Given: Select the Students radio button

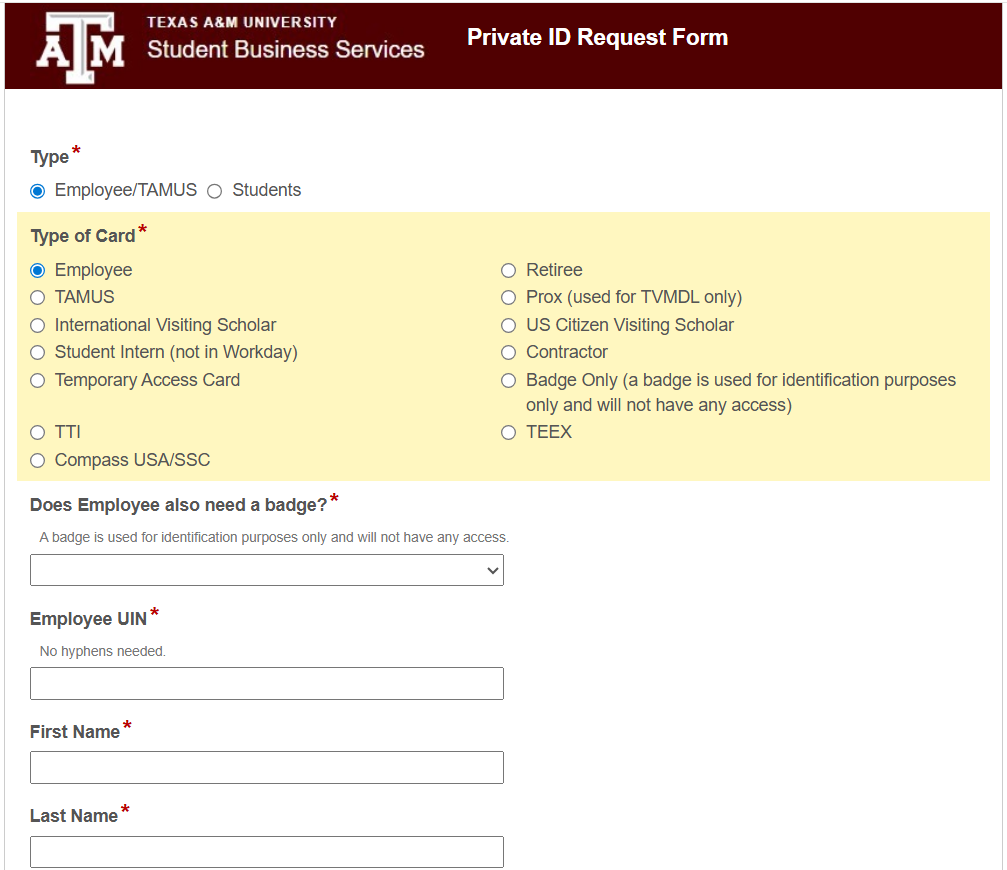Looking at the screenshot, I should click(215, 190).
